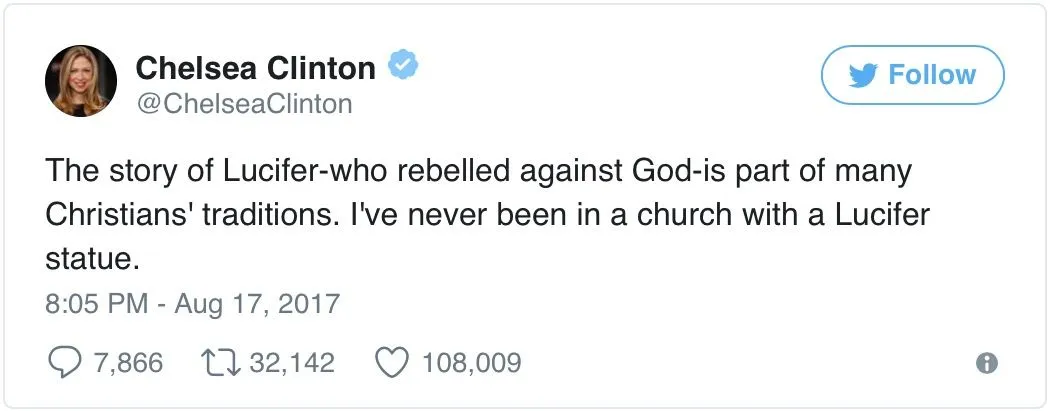Click the Twitter bird icon in Follow
The height and width of the screenshot is (411, 1053).
862,75
